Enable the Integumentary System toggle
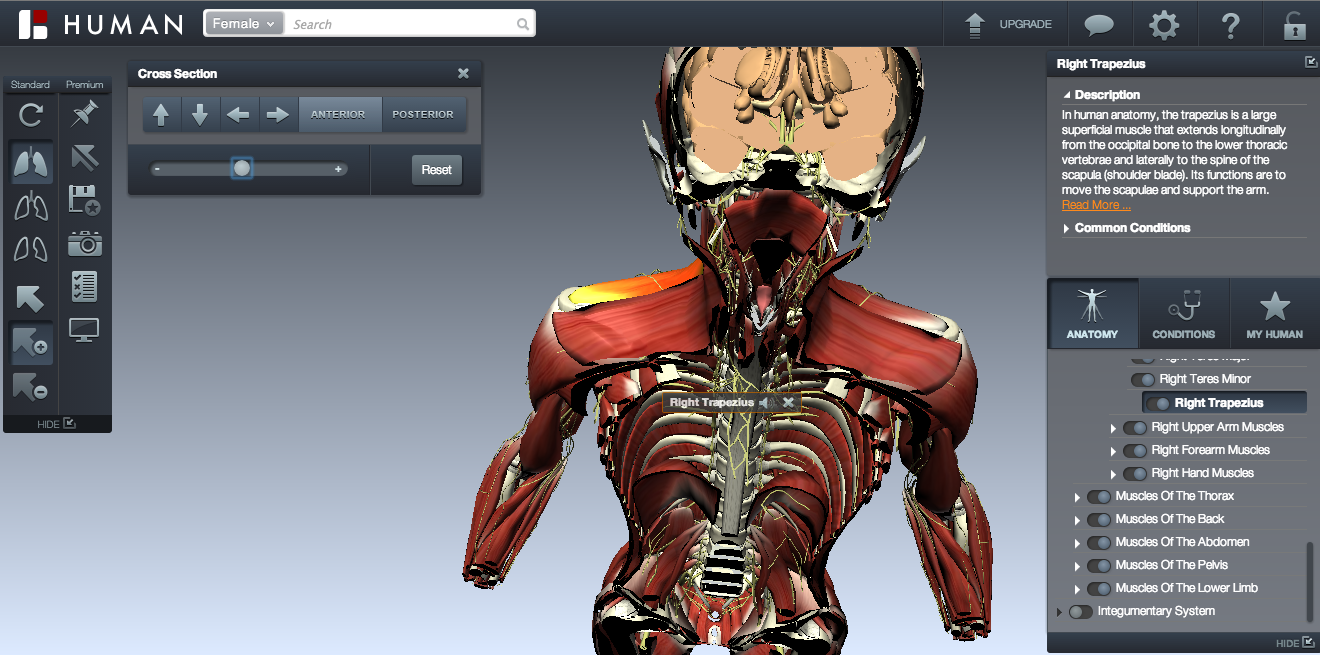Screen dimensions: 1320x655 (x=1080, y=611)
